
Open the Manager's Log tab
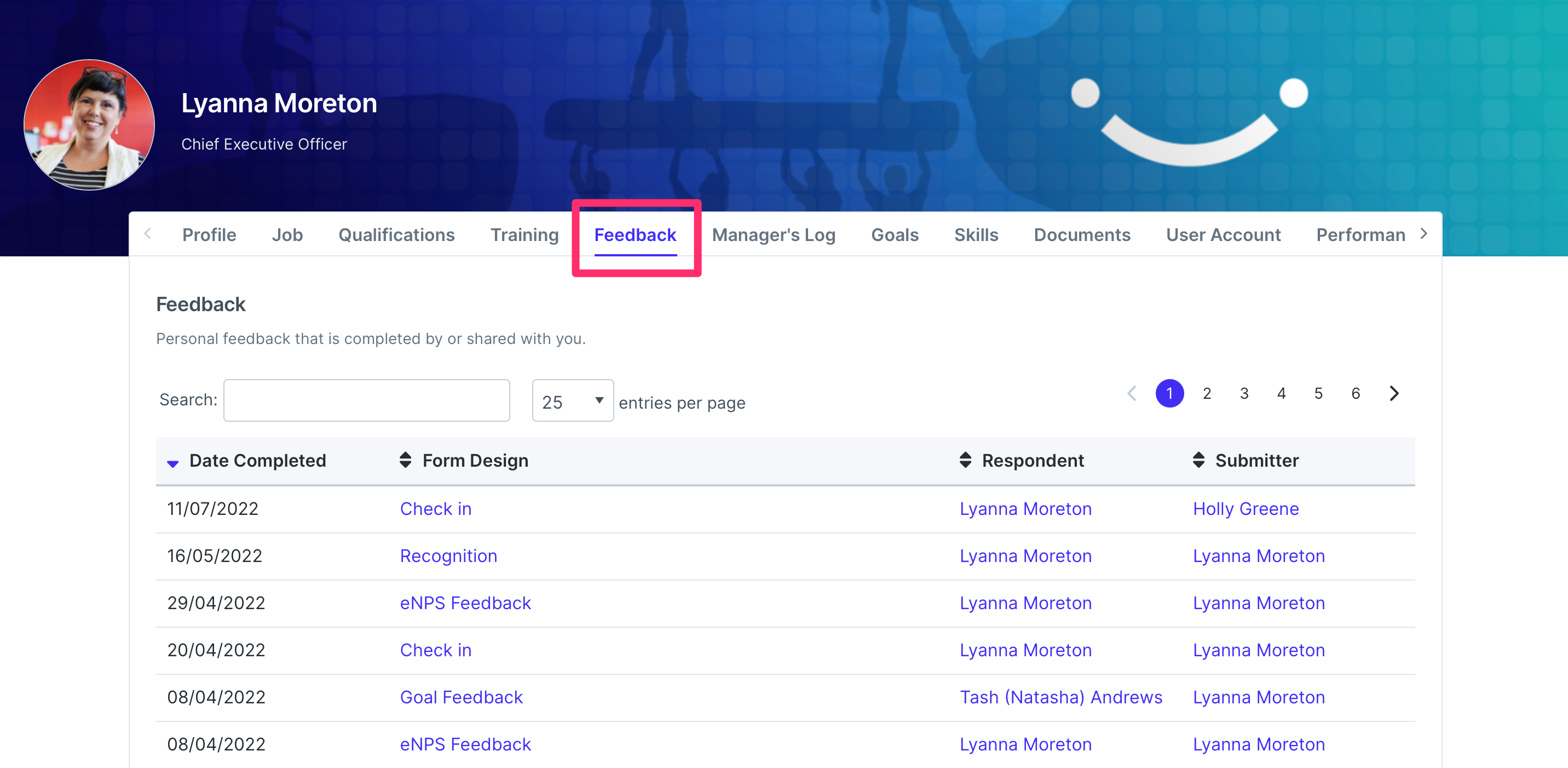(774, 234)
